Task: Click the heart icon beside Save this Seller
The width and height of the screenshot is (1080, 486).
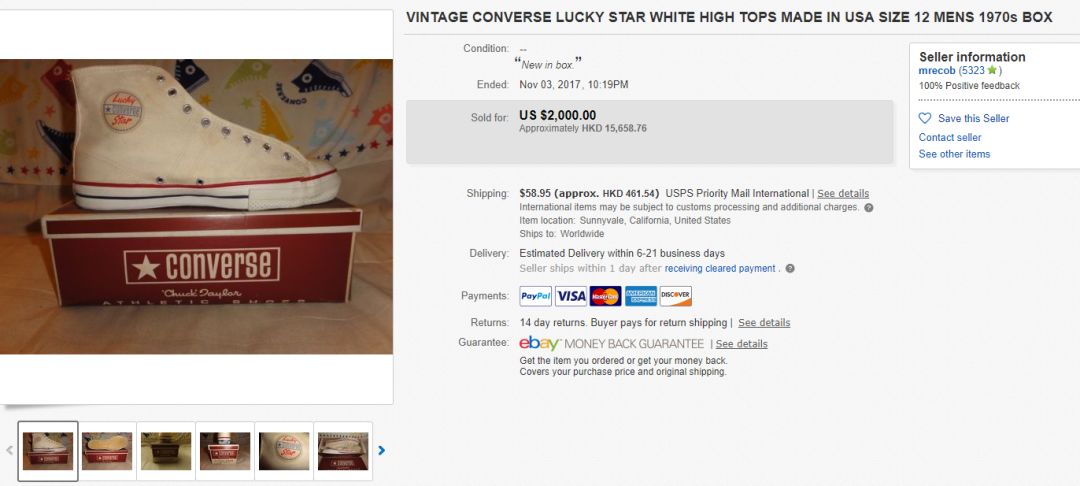Action: pos(925,118)
